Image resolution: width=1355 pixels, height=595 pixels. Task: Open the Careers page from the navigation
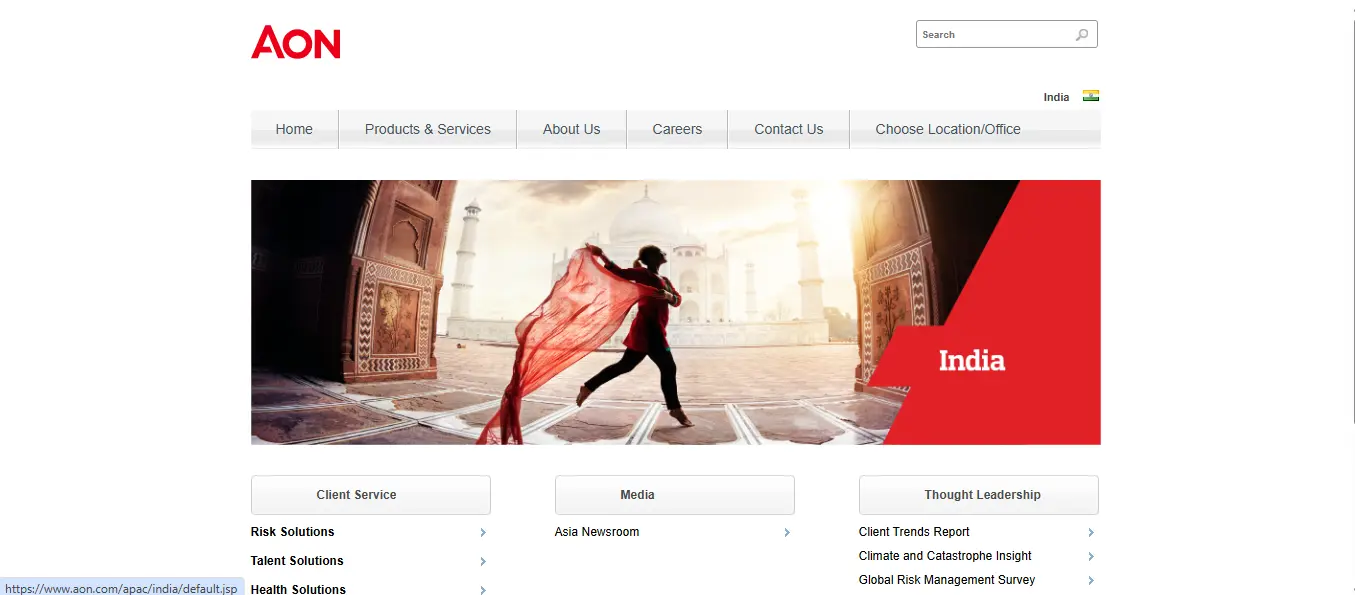[677, 129]
